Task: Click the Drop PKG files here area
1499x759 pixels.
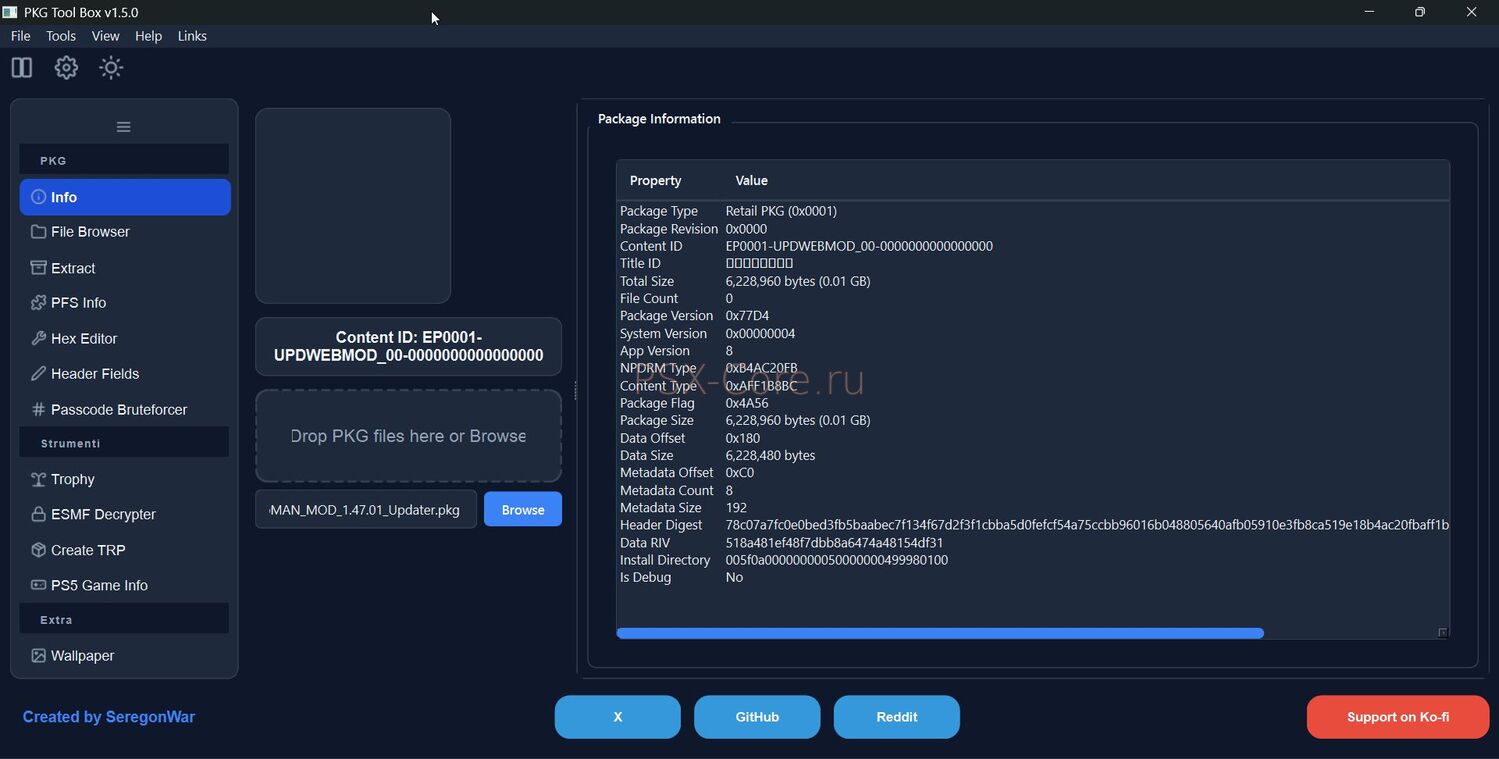Action: pos(408,436)
